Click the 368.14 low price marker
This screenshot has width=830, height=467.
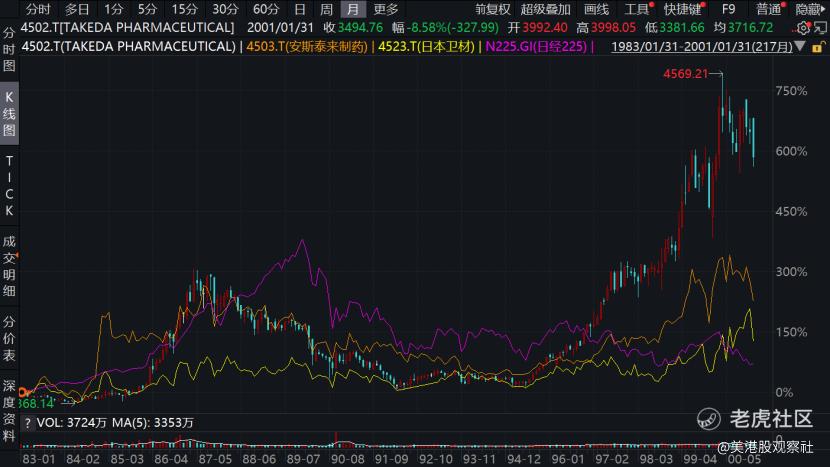point(37,403)
